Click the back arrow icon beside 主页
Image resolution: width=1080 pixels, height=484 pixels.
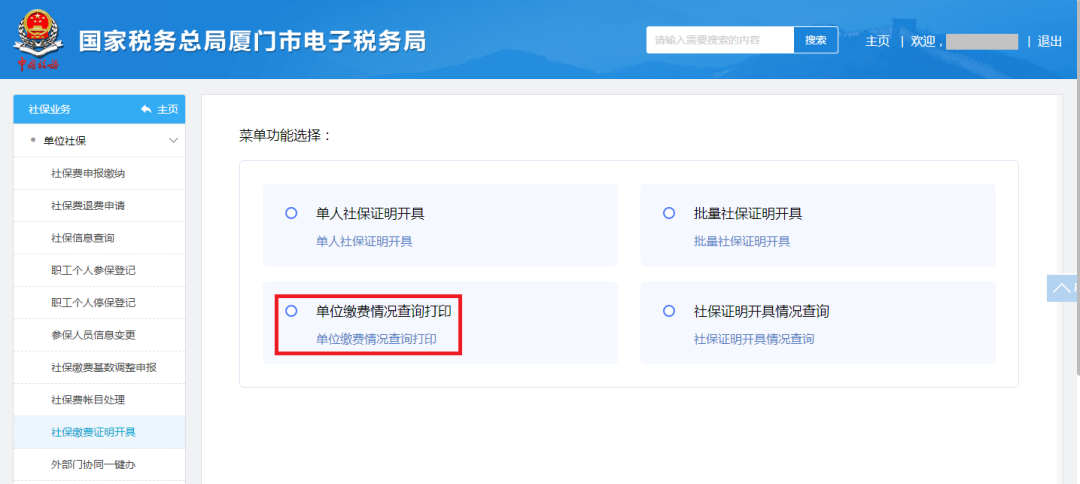tap(146, 109)
